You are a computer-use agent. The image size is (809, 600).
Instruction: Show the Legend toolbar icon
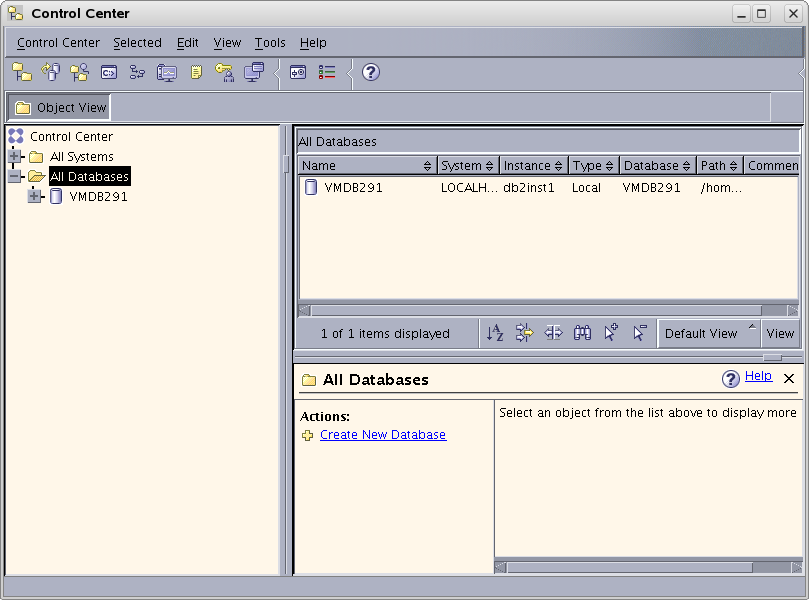coord(327,72)
